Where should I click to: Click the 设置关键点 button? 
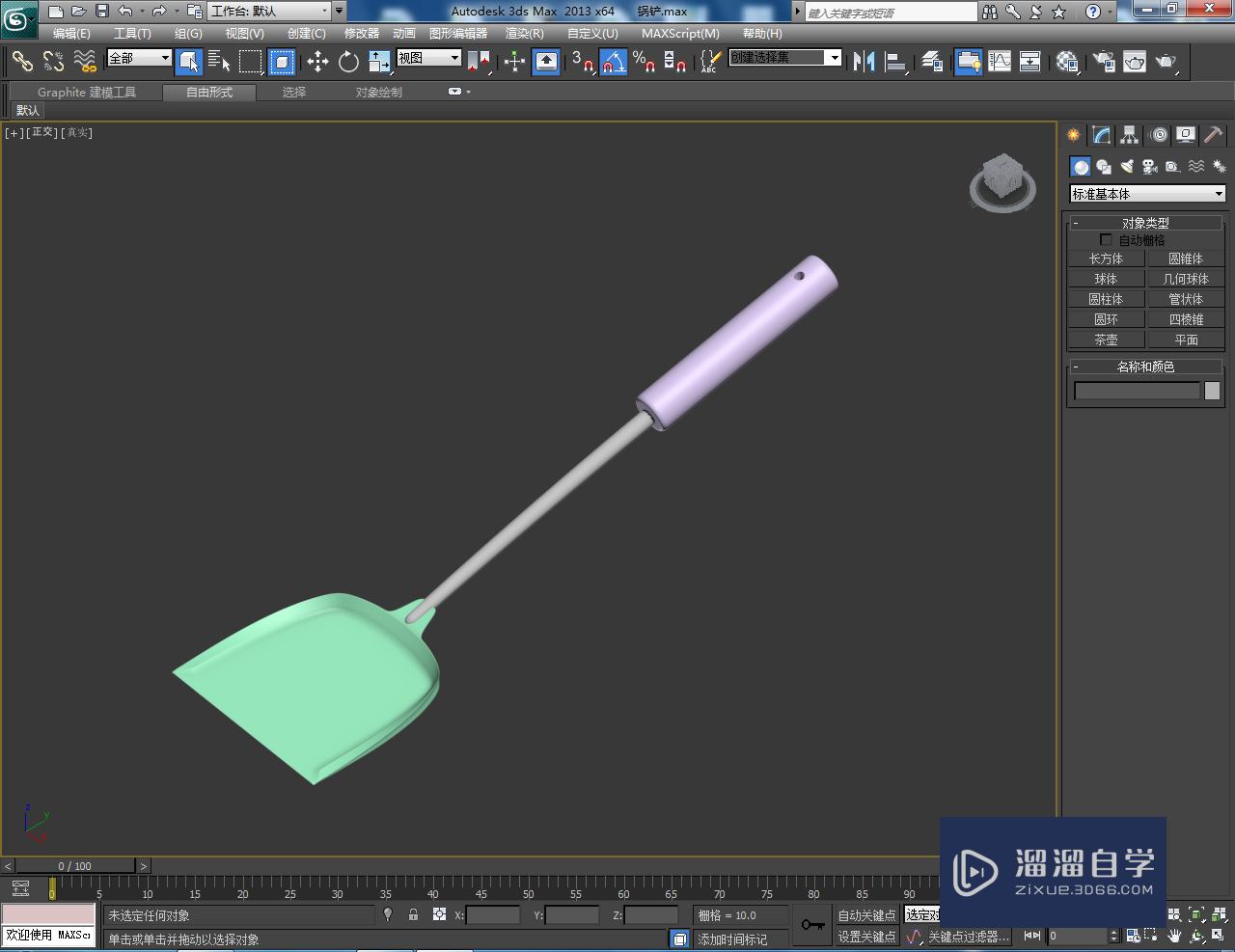click(866, 937)
